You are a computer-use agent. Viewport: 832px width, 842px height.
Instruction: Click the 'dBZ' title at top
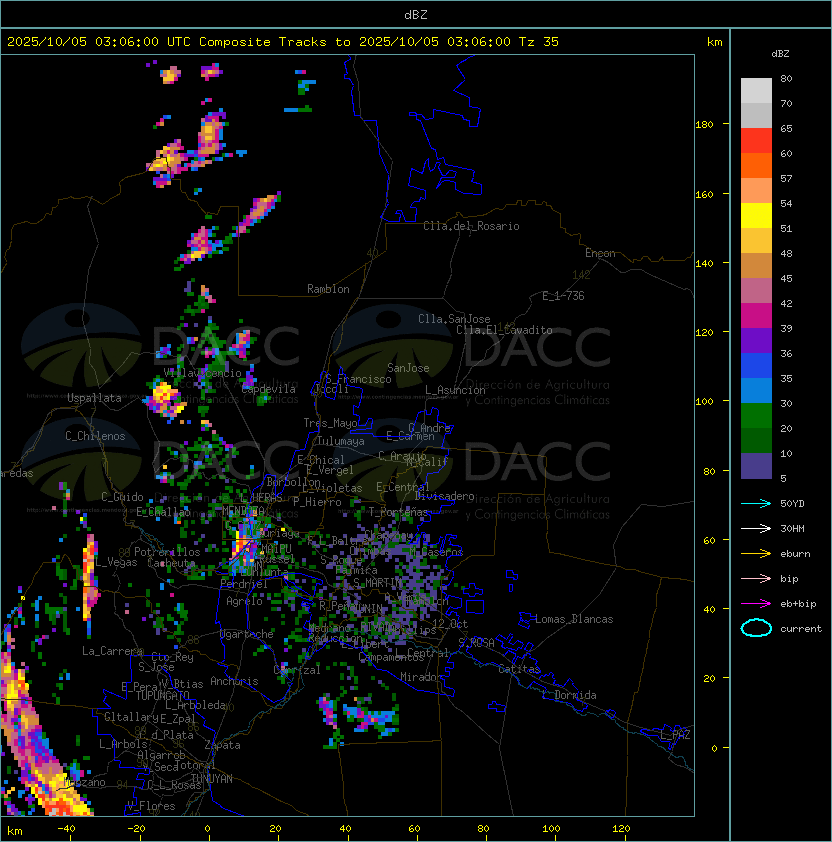[x=416, y=14]
